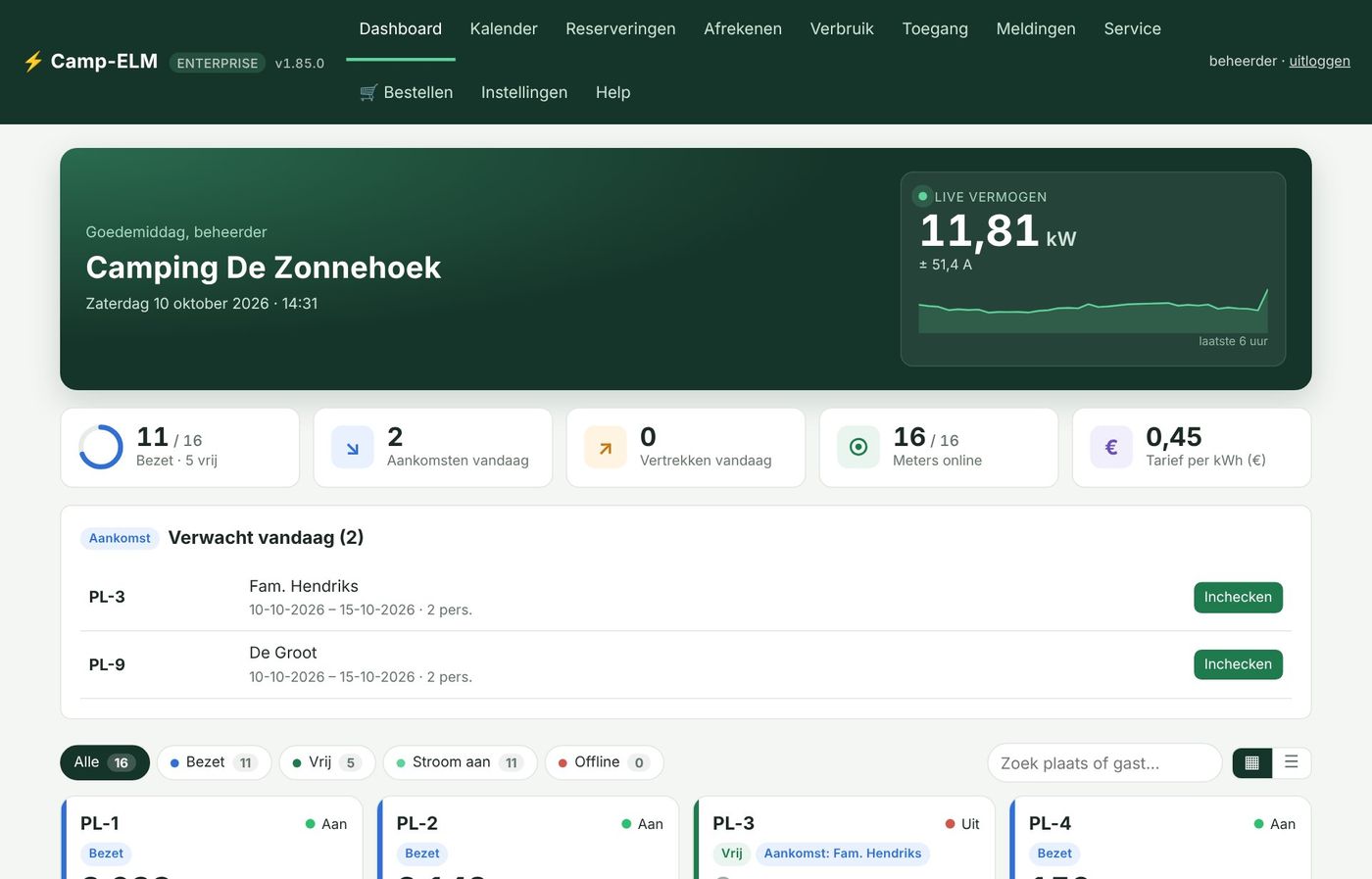
Task: Select the Alle 16 filter
Action: point(105,762)
